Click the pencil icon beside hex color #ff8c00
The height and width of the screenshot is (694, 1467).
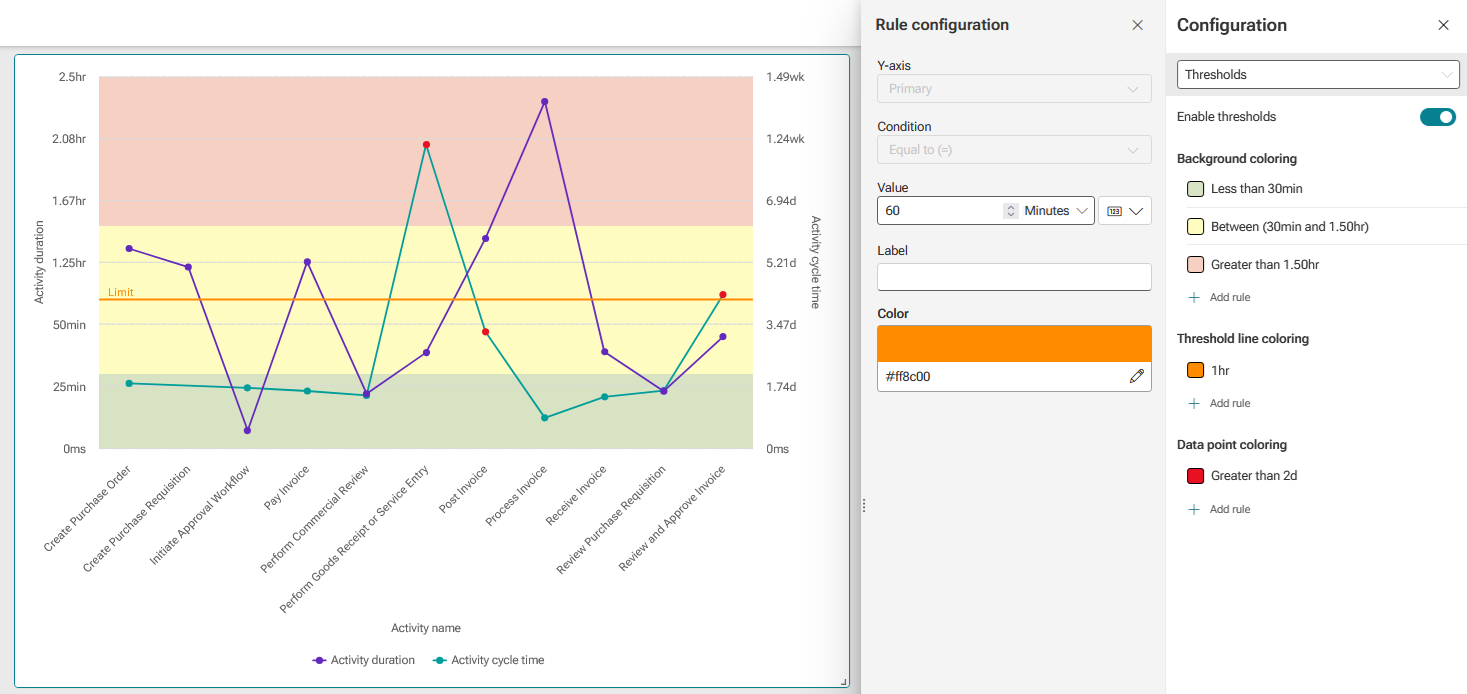click(x=1137, y=376)
